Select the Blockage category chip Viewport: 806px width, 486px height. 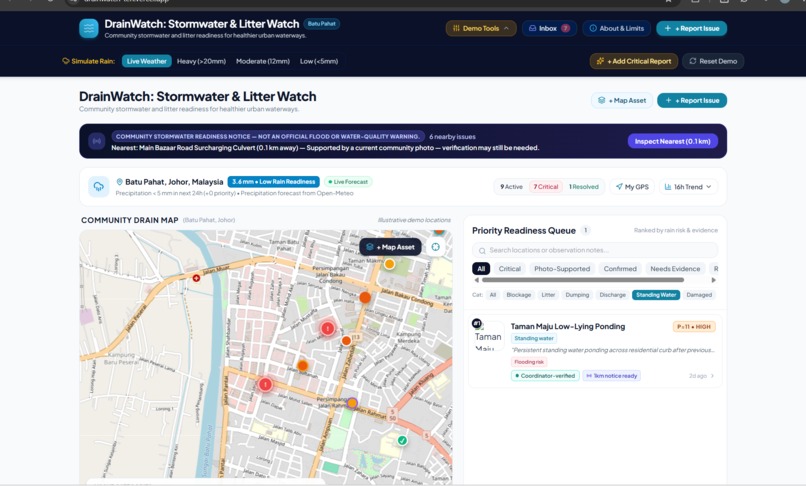coord(519,295)
